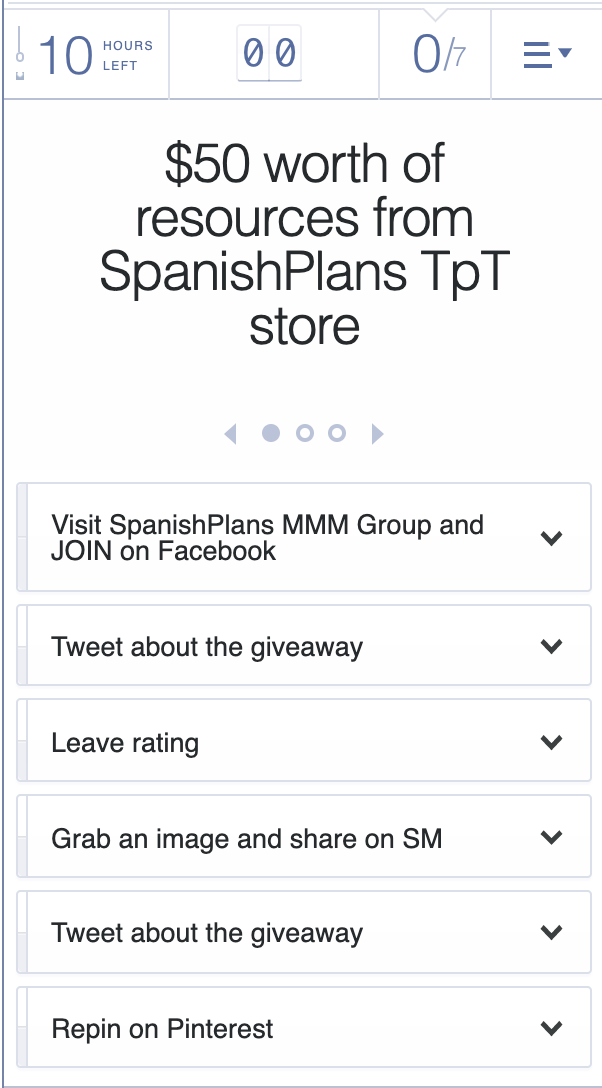Click the $50 worth of resources prize title
Viewport: 602px width, 1088px height.
click(x=304, y=245)
